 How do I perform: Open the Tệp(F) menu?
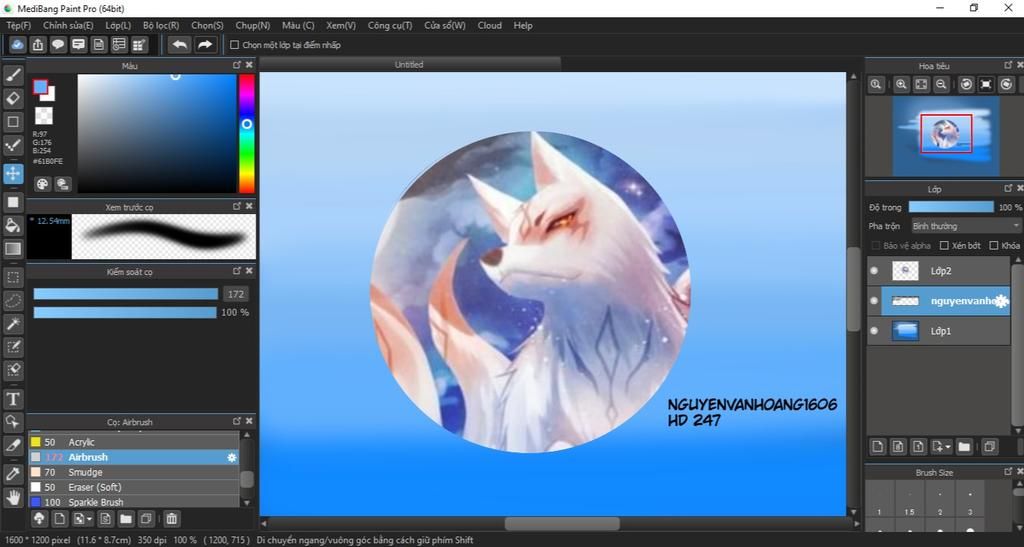pos(18,25)
